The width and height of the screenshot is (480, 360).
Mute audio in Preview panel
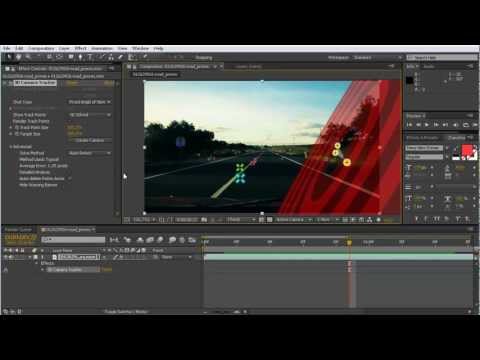(456, 125)
